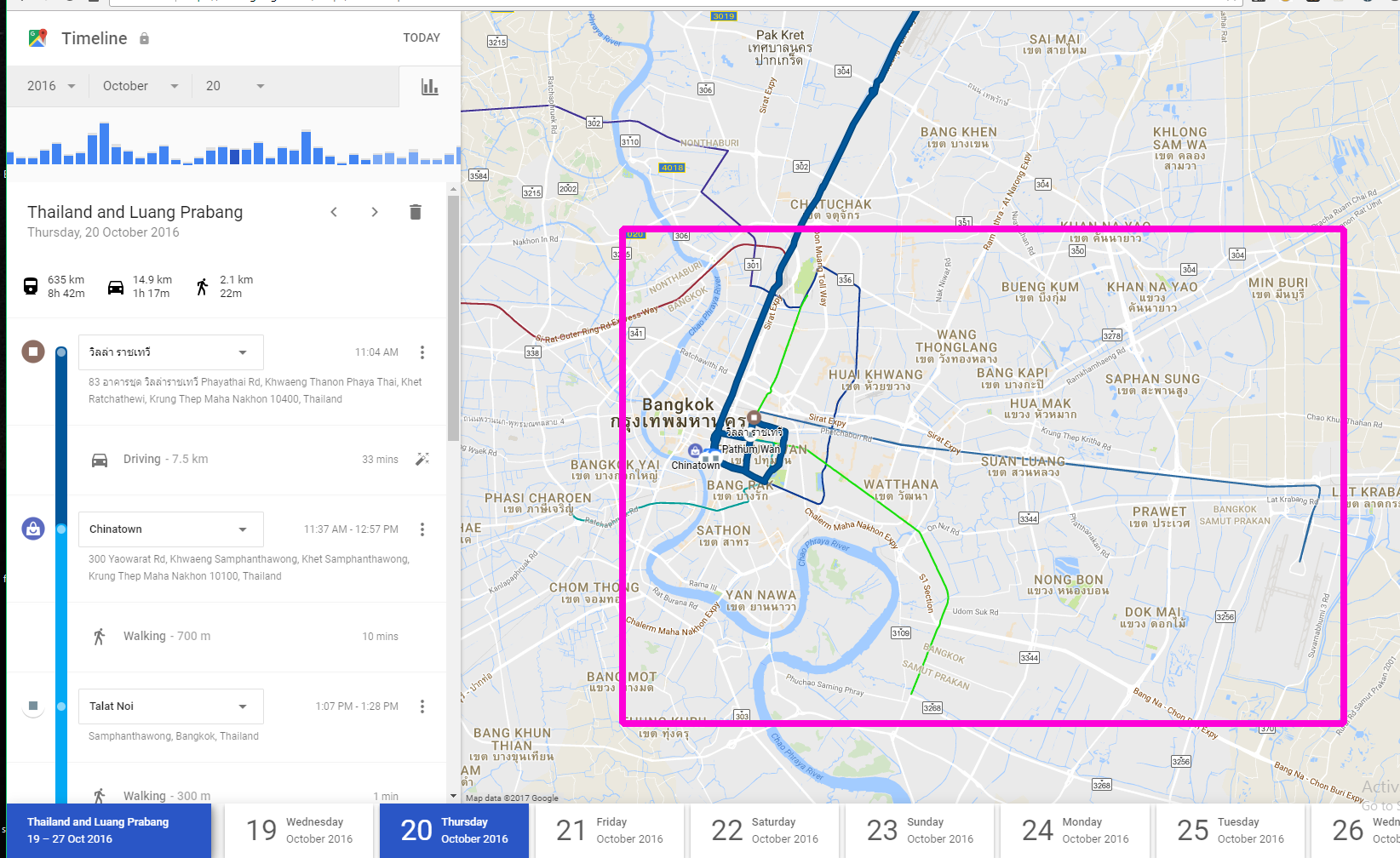Click the Thailand and Luang Prabang heading
1400x858 pixels.
pyautogui.click(x=135, y=212)
